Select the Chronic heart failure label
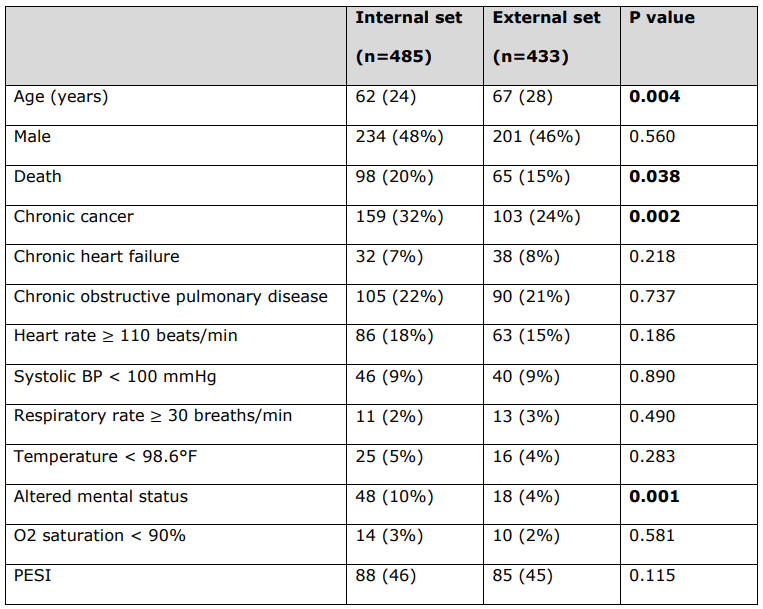 pyautogui.click(x=97, y=257)
